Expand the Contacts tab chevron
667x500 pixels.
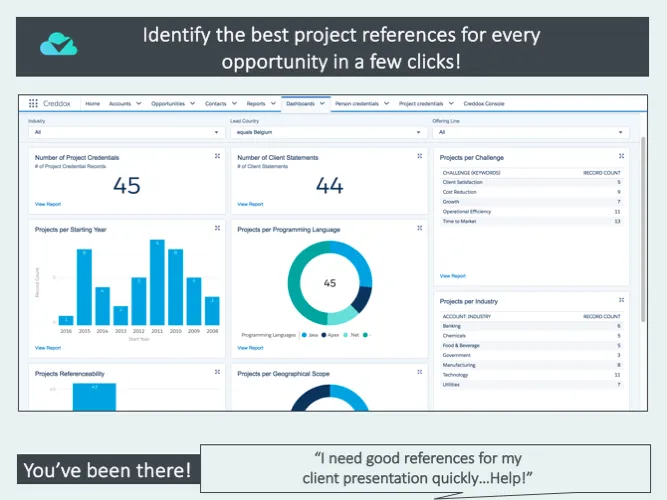pyautogui.click(x=234, y=103)
